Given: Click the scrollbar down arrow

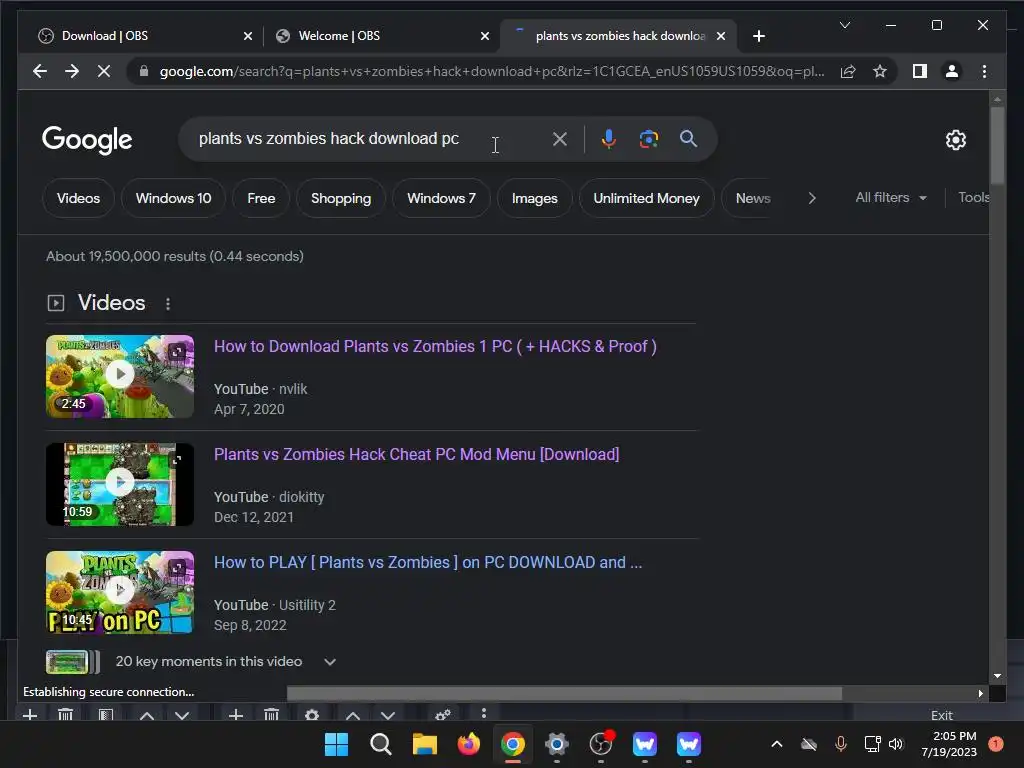Looking at the screenshot, I should pyautogui.click(x=997, y=676).
